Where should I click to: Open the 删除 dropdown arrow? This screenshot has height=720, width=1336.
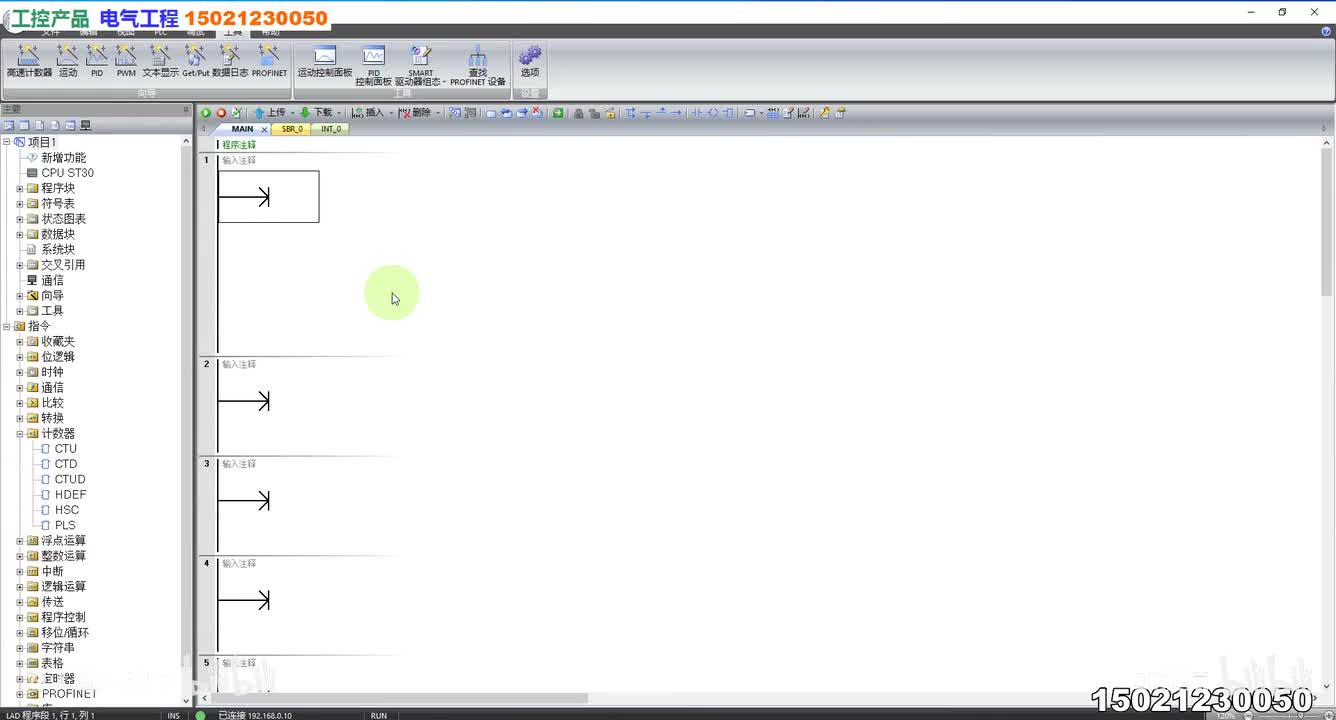438,113
